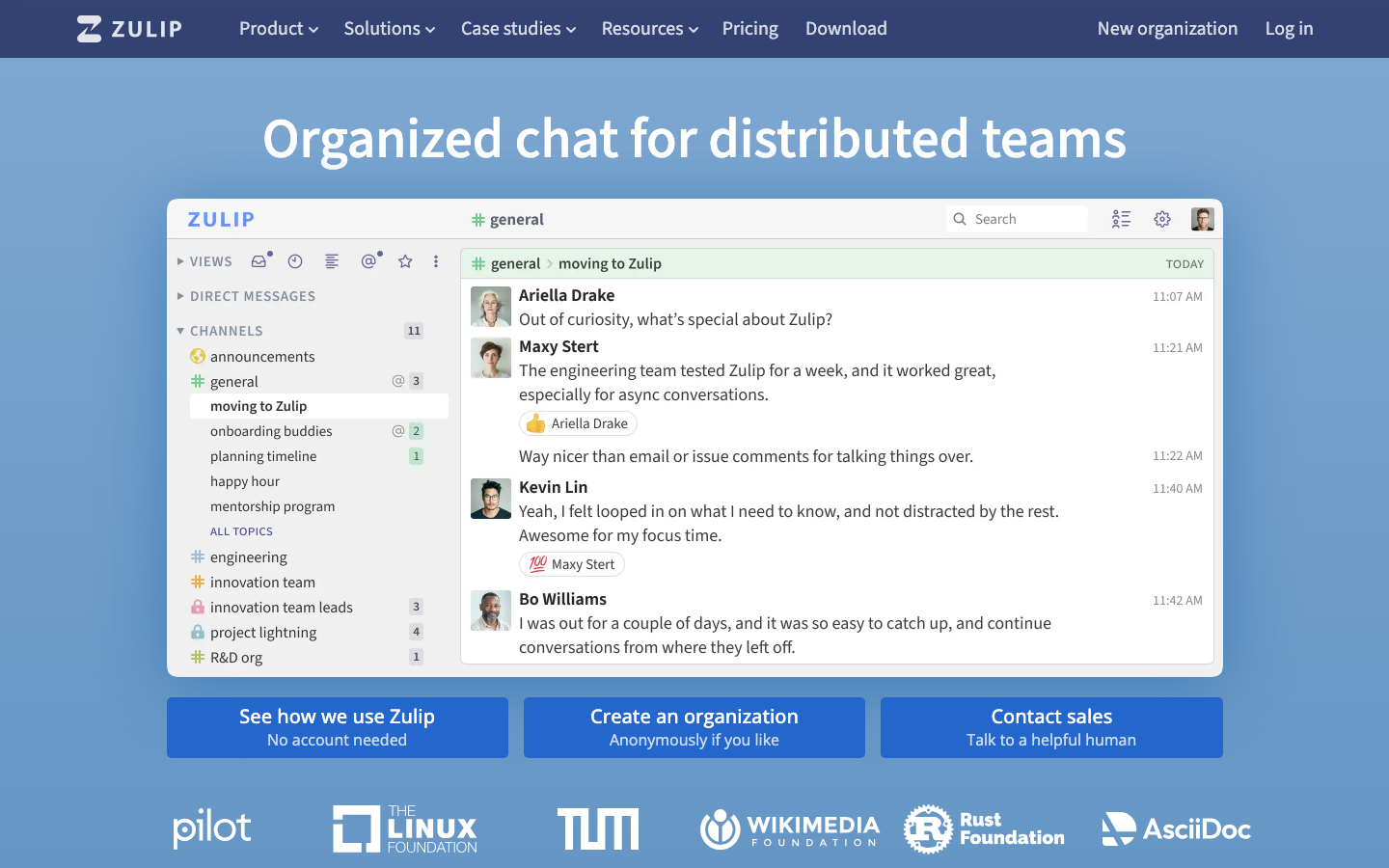Screen dimensions: 1389x868
Task: Click the Contact sales button
Action: pyautogui.click(x=1050, y=727)
